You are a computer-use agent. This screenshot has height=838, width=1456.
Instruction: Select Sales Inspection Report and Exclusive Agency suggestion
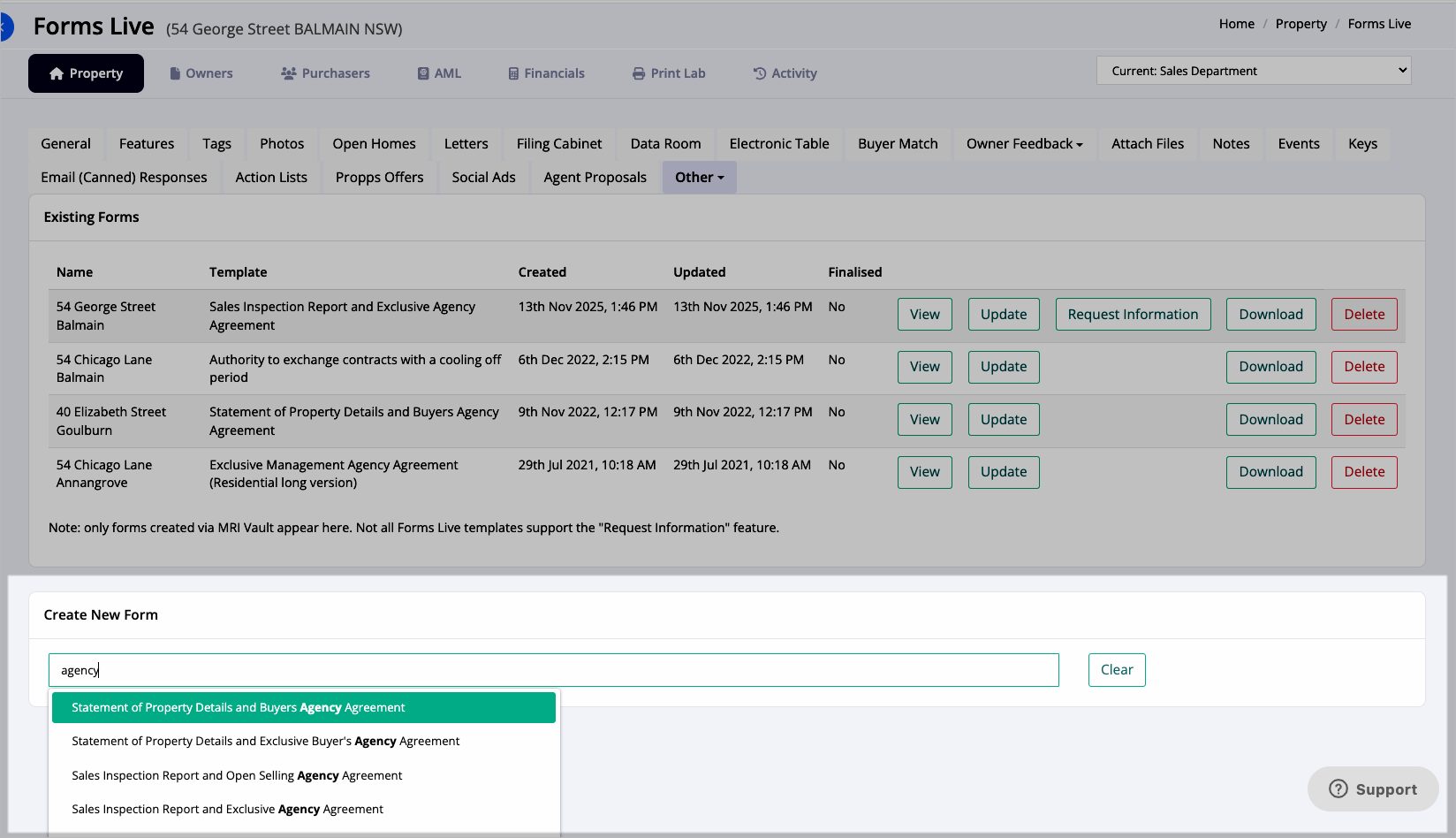coord(304,810)
